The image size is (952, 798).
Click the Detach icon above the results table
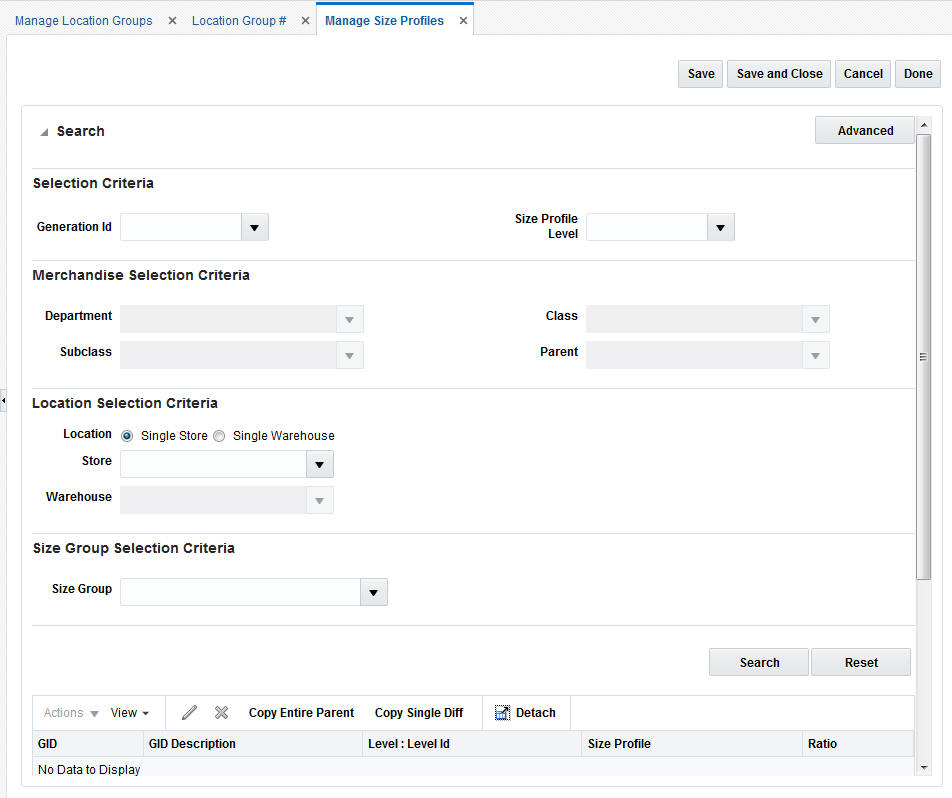[x=525, y=712]
